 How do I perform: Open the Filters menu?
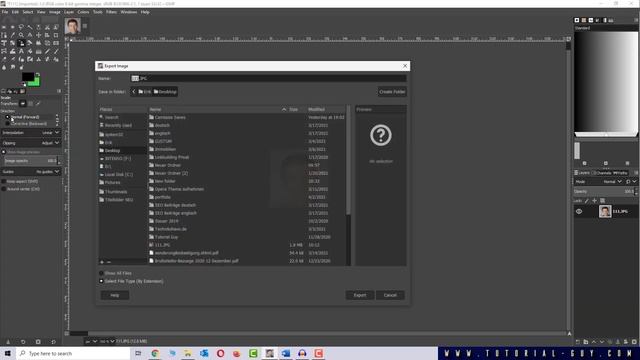[111, 12]
